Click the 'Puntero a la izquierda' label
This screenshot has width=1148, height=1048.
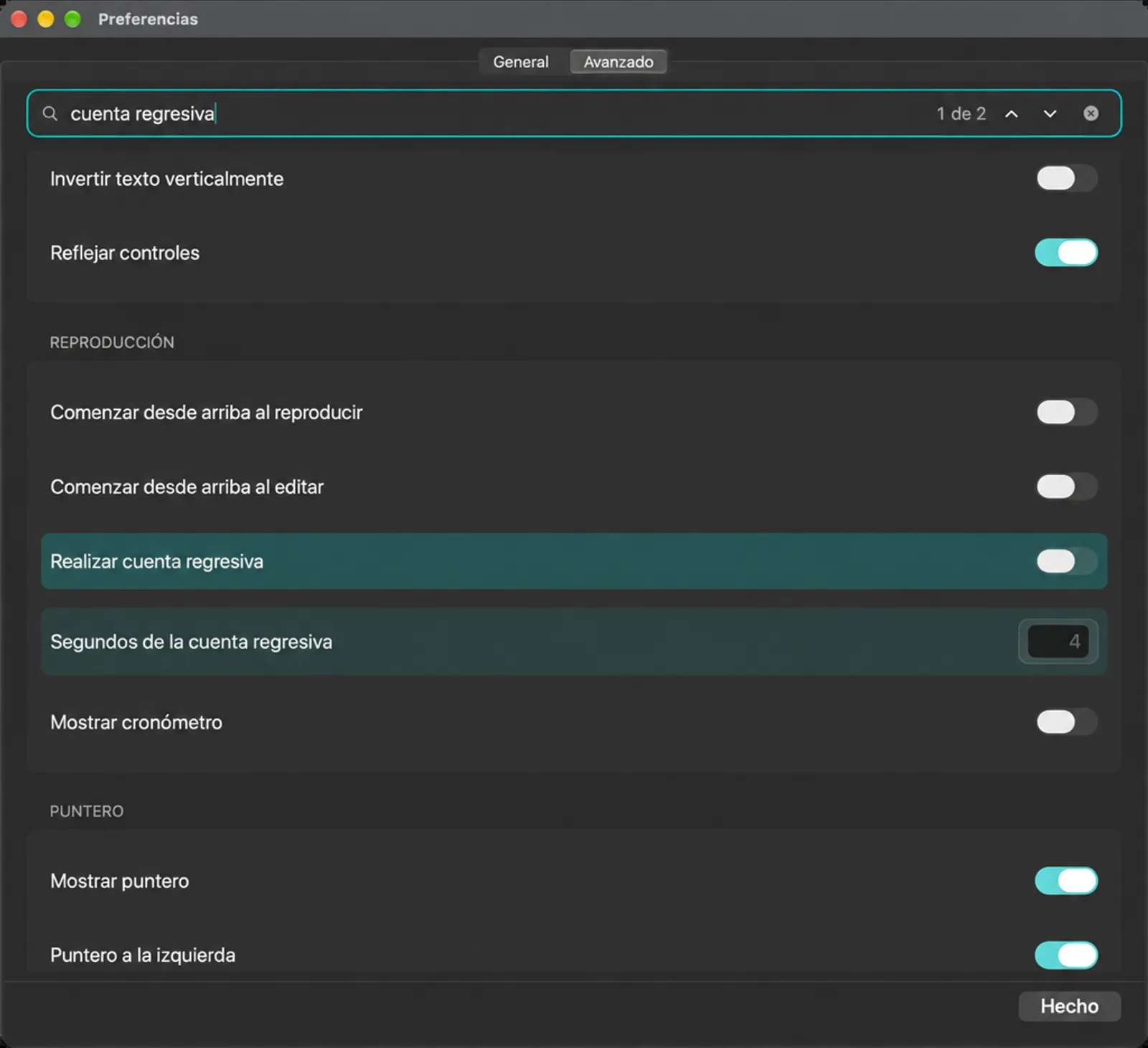pos(143,955)
